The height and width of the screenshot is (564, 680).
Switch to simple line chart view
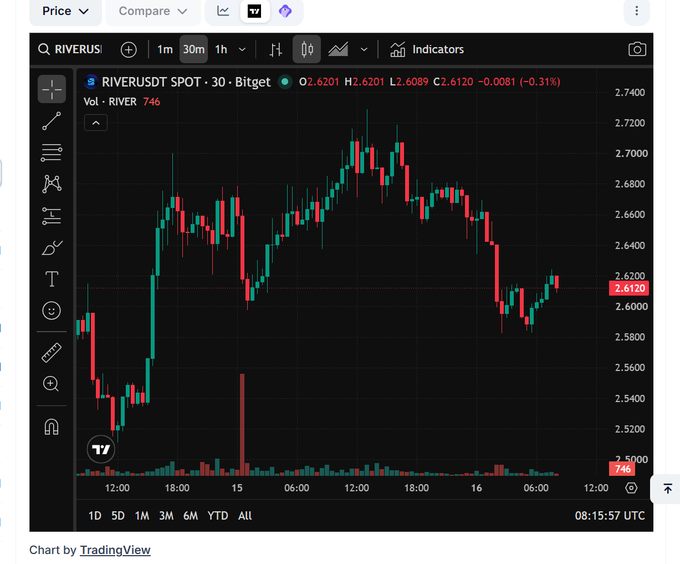click(x=223, y=11)
